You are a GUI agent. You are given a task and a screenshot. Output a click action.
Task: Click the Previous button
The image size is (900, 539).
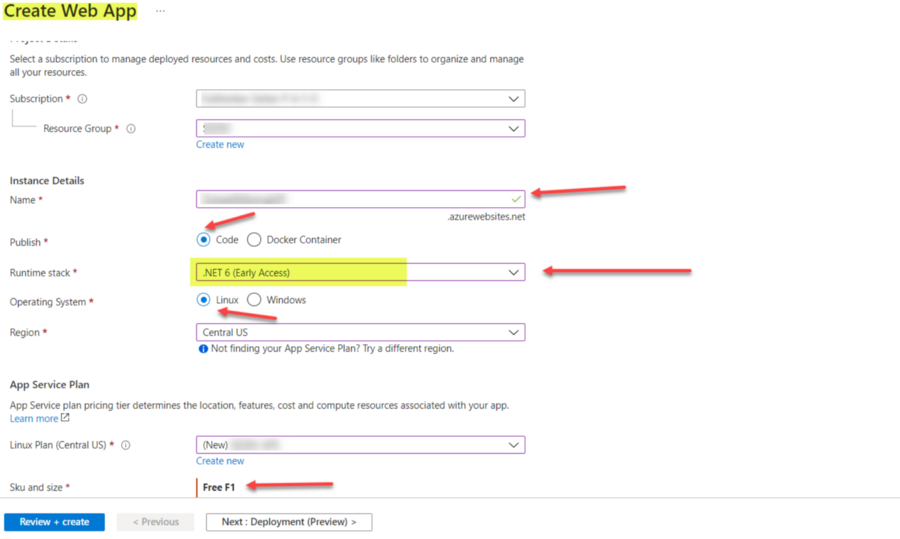click(x=156, y=522)
